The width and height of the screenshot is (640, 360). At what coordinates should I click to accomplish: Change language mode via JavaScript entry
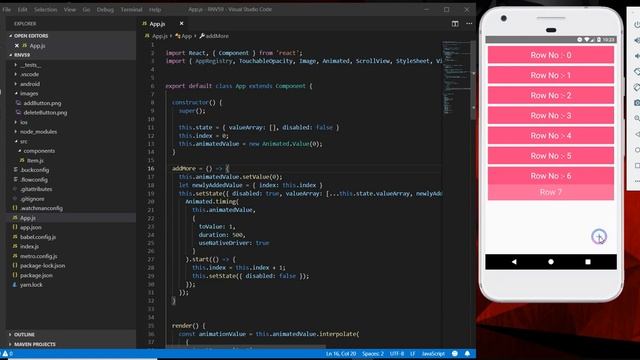coord(433,353)
